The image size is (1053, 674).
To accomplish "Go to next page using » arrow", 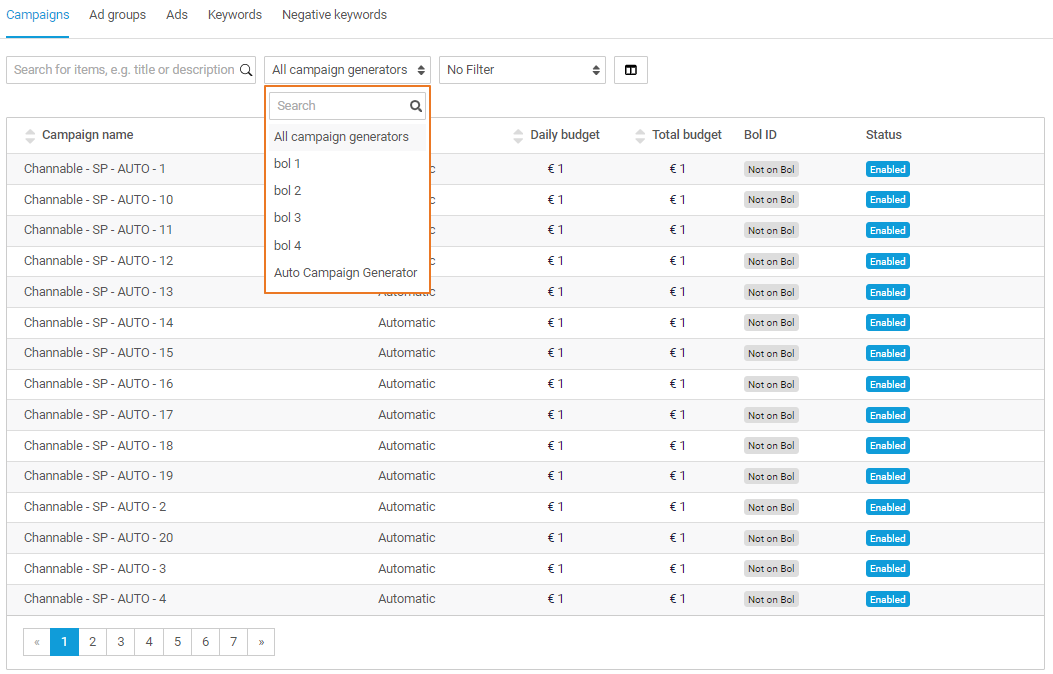I will [261, 642].
